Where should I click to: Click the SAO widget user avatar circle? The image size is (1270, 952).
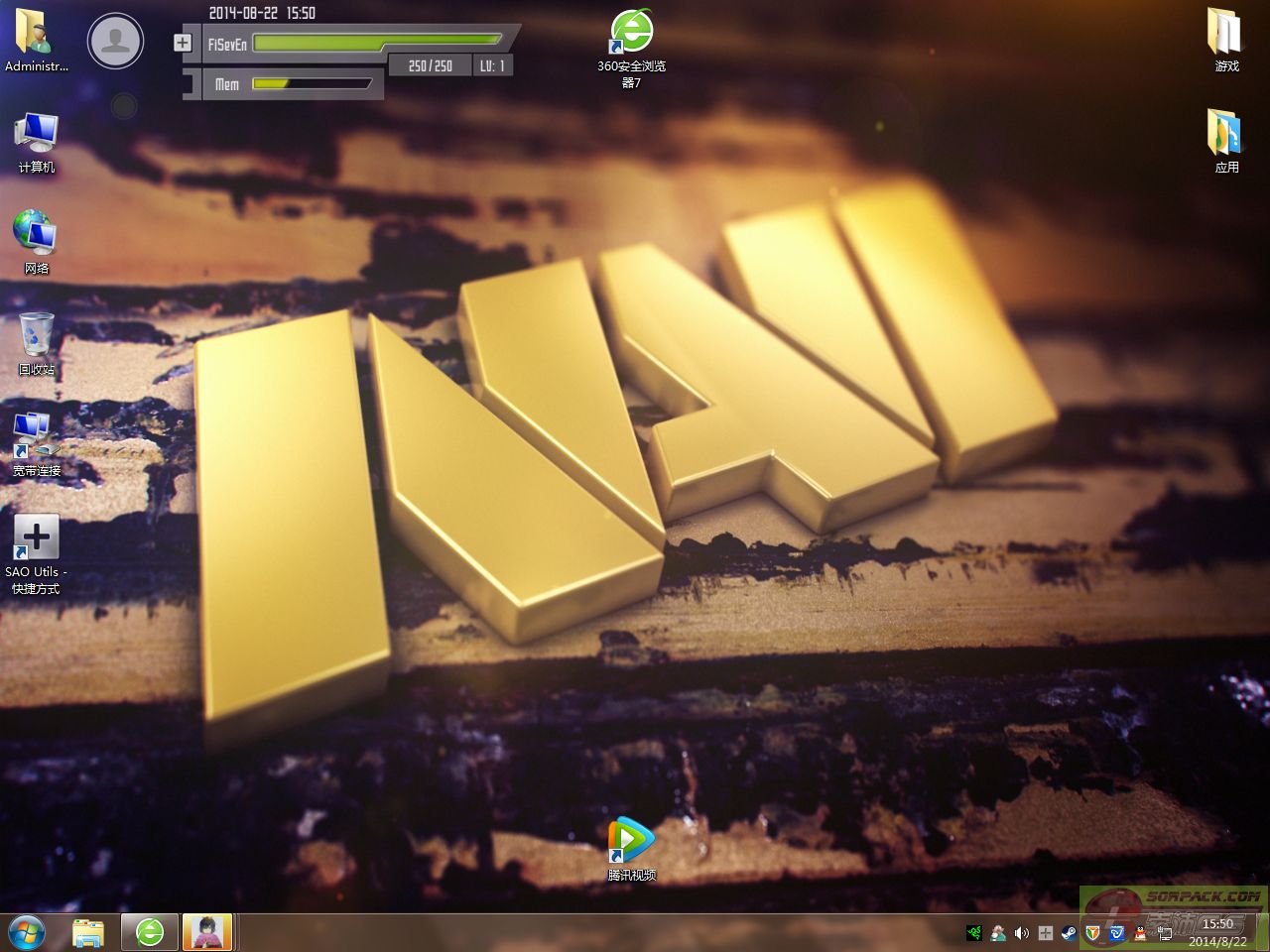[116, 41]
